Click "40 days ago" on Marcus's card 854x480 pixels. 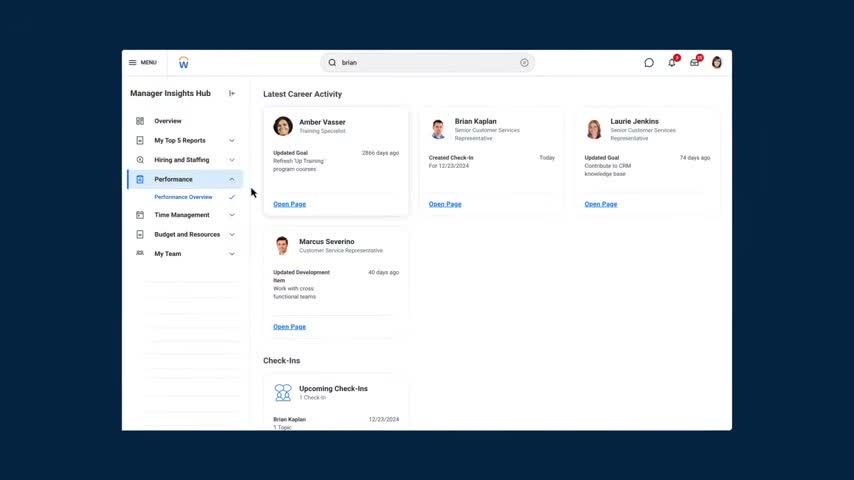point(383,272)
